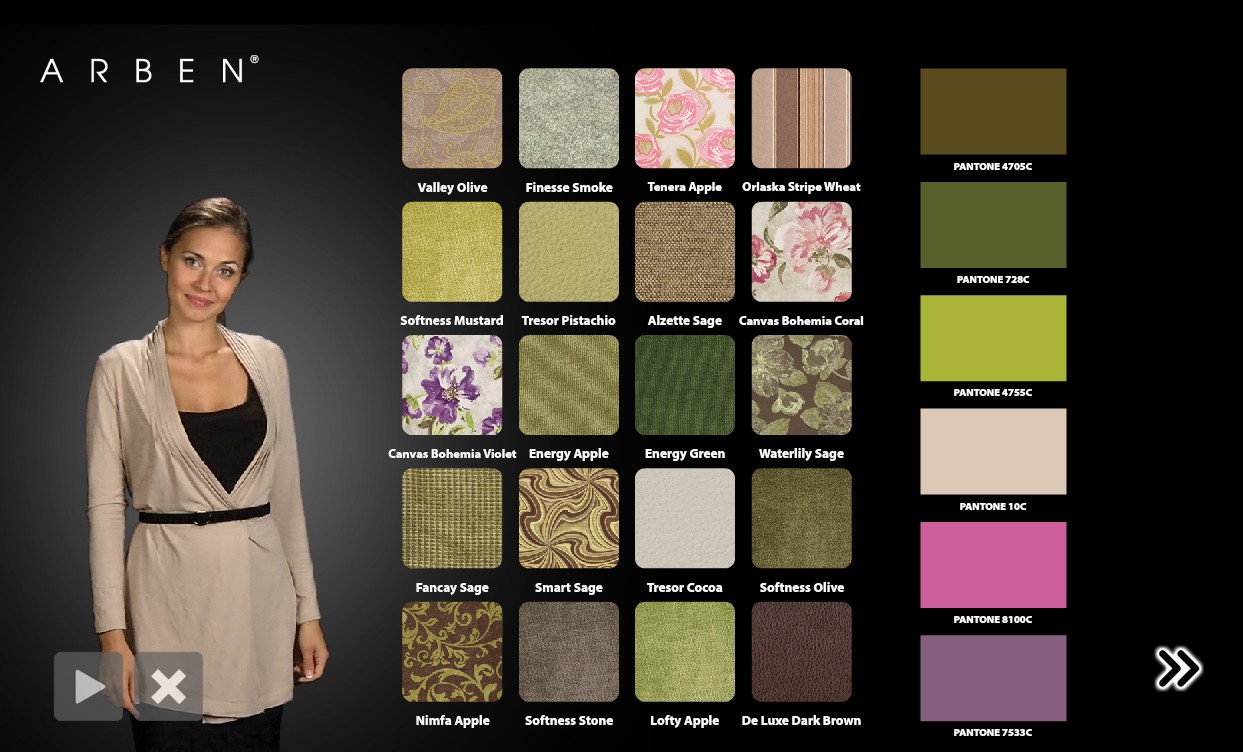Select the Finesse Smoke fabric swatch
Image resolution: width=1243 pixels, height=752 pixels.
[x=569, y=118]
